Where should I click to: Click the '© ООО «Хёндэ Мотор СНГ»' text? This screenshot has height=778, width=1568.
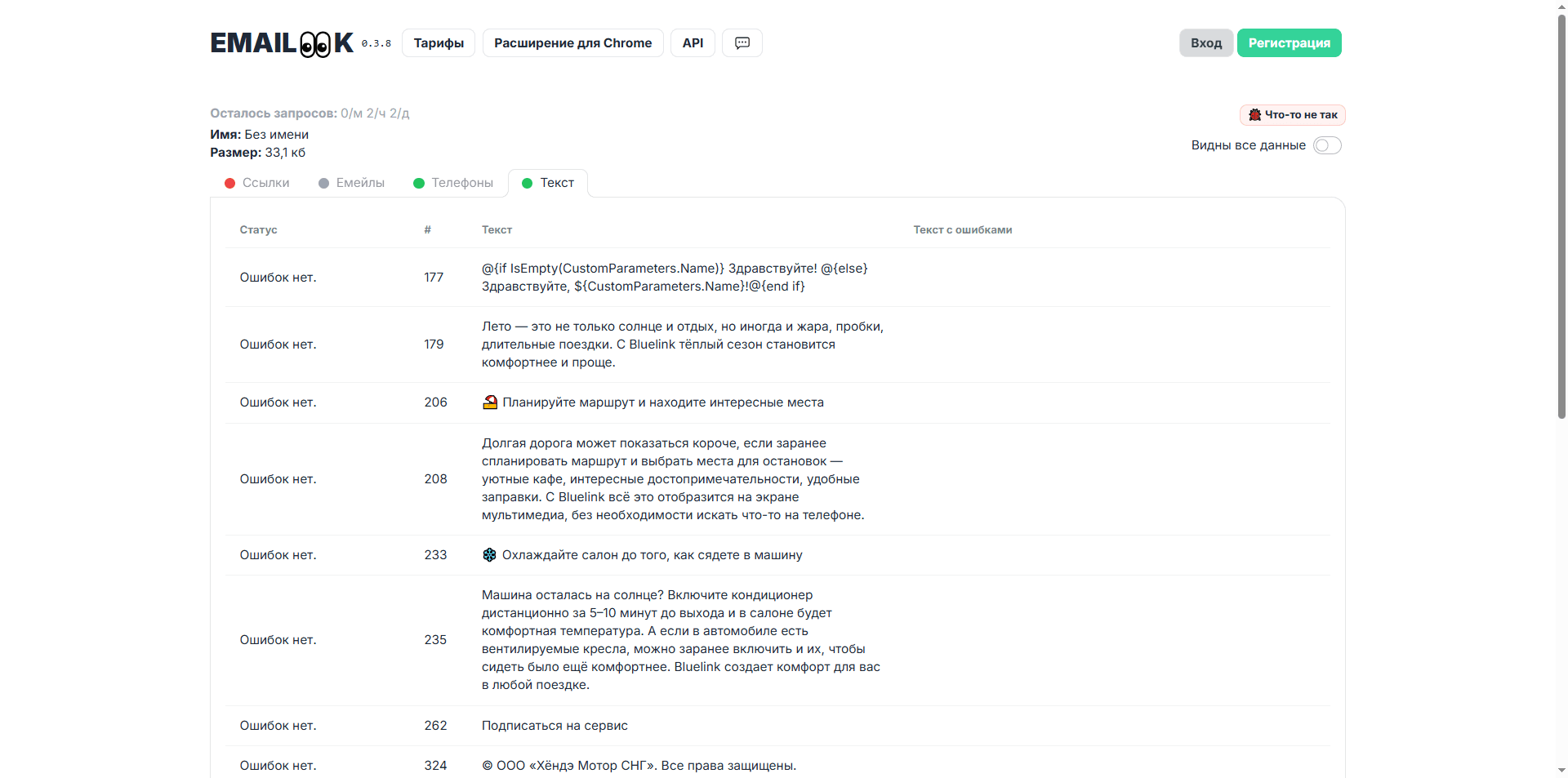click(x=639, y=766)
